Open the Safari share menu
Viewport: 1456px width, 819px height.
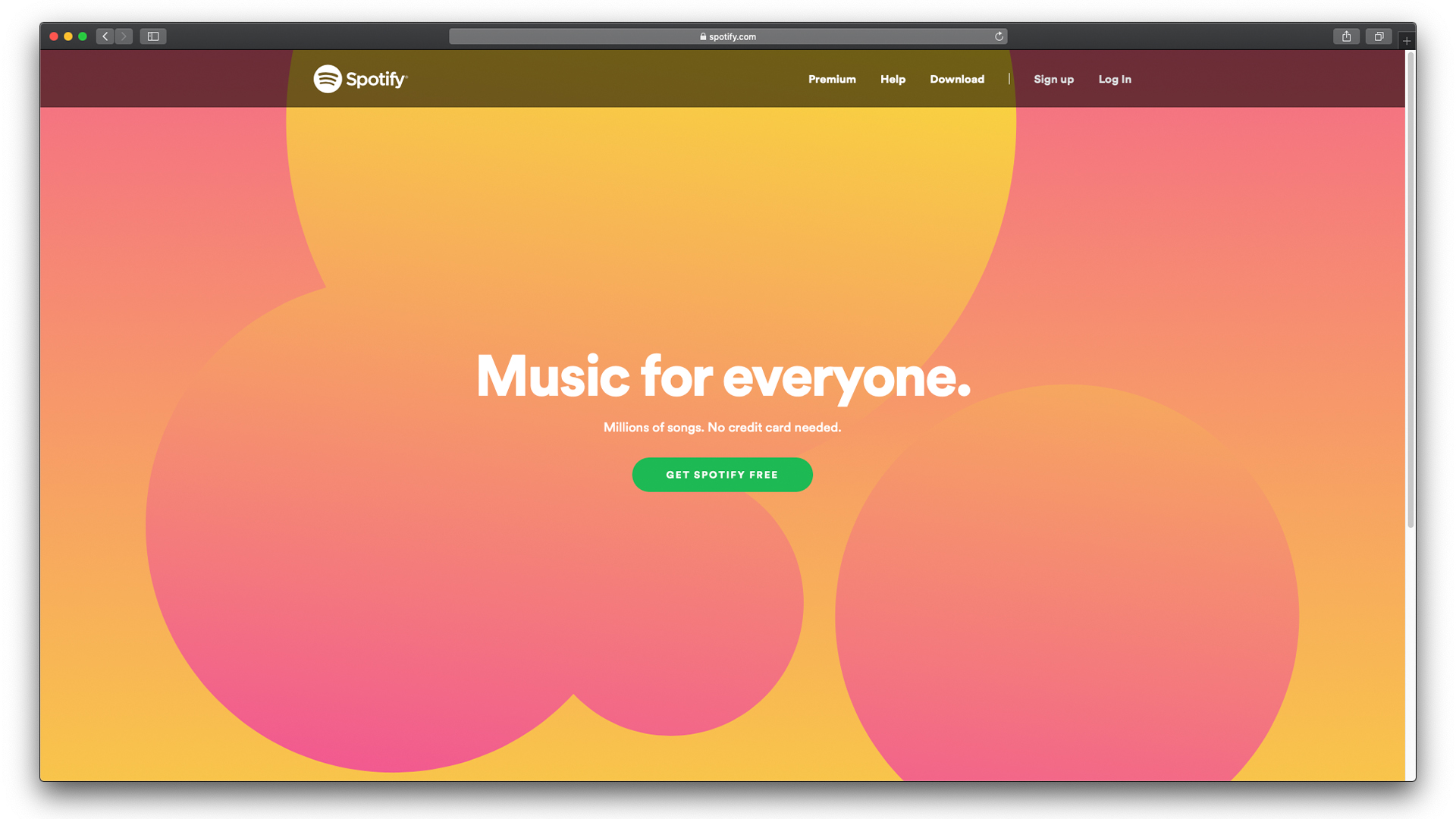tap(1346, 36)
